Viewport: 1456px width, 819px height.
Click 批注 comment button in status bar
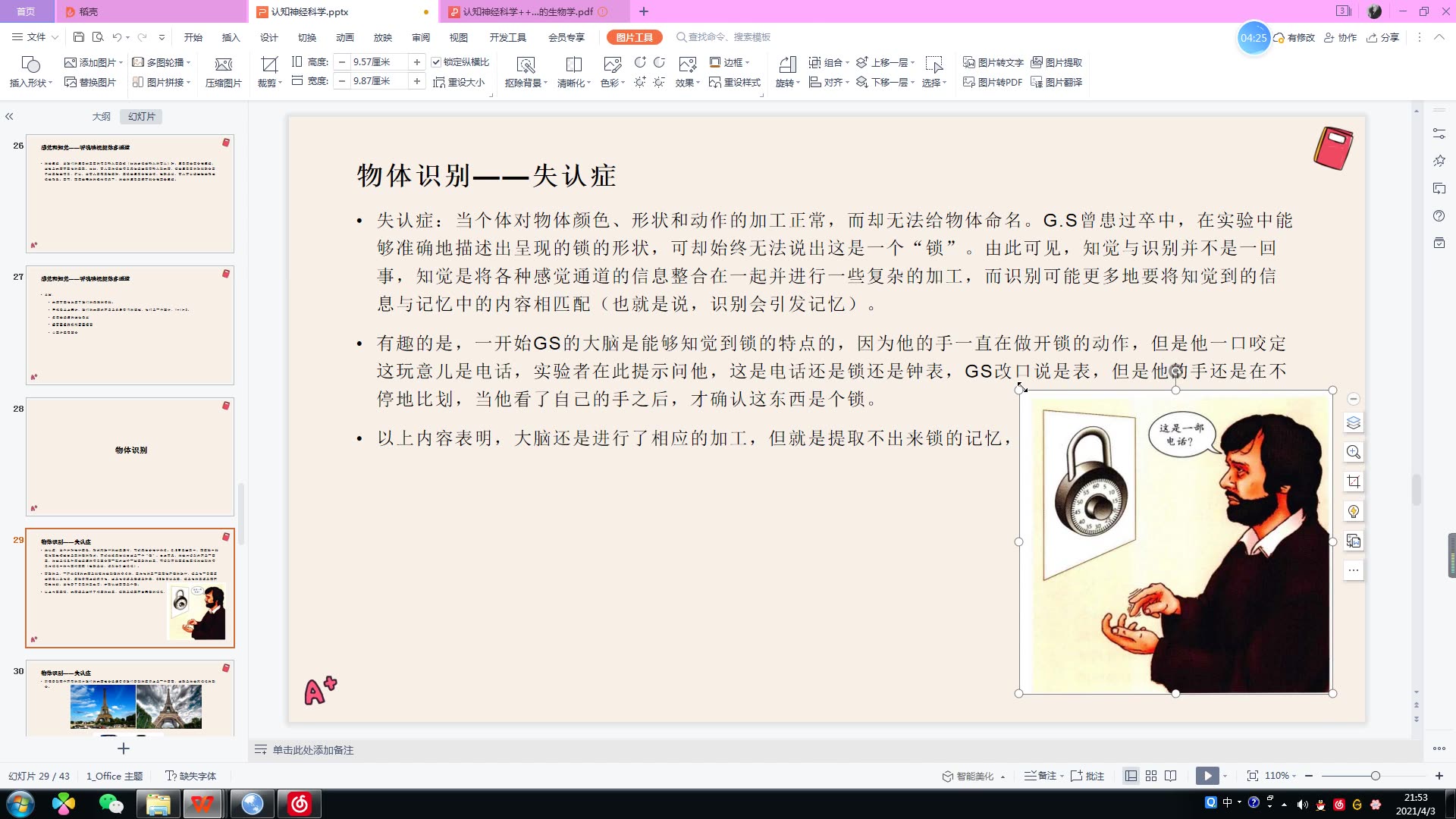(x=1087, y=776)
